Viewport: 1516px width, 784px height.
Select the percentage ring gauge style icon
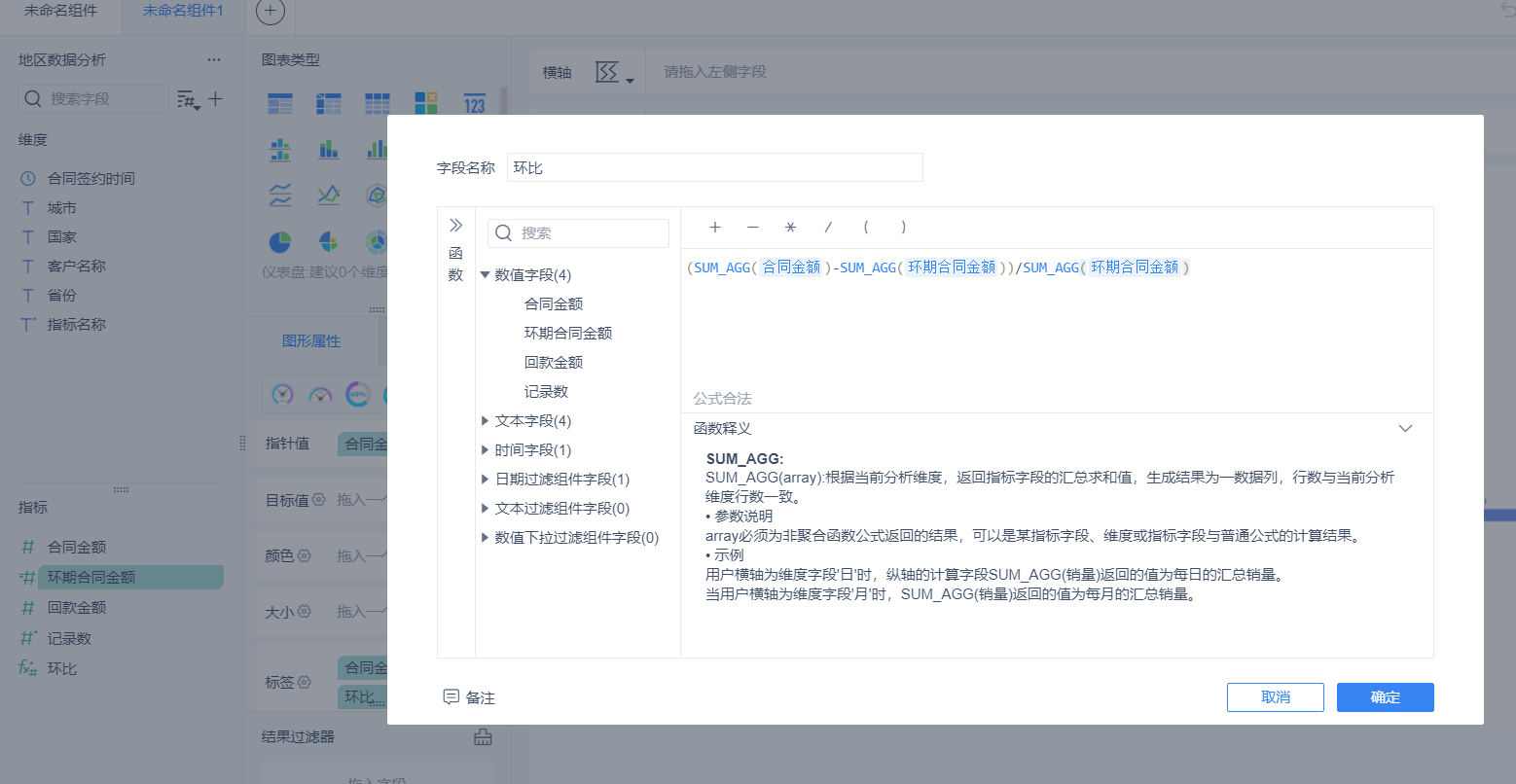click(358, 395)
